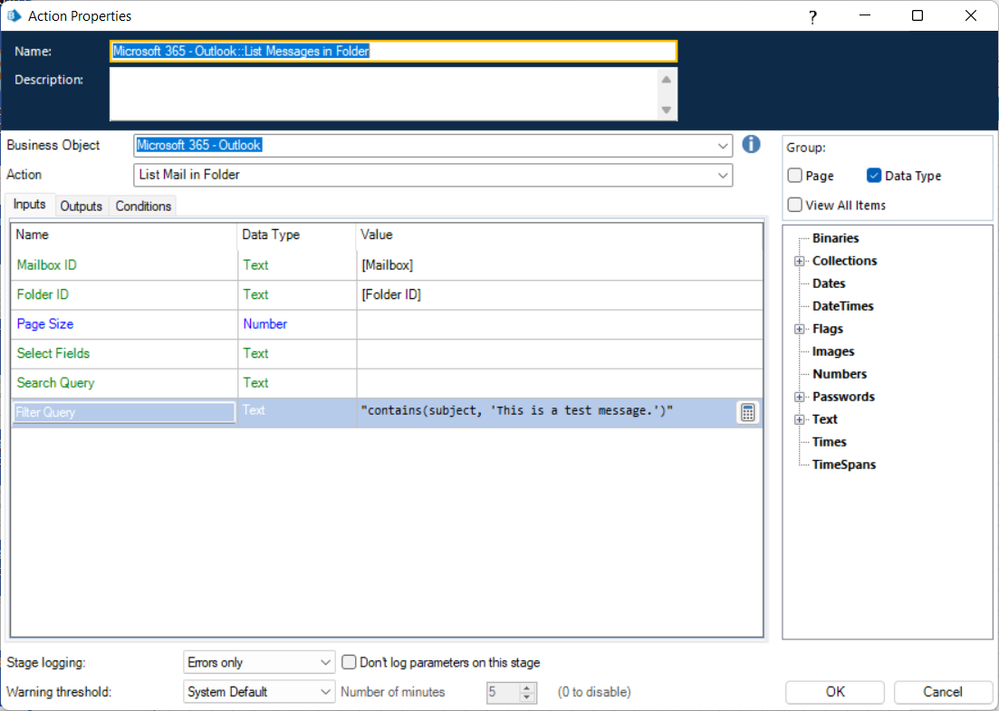Screen dimensions: 999x711
Task: Switch to the Conditions tab
Action: (x=143, y=206)
